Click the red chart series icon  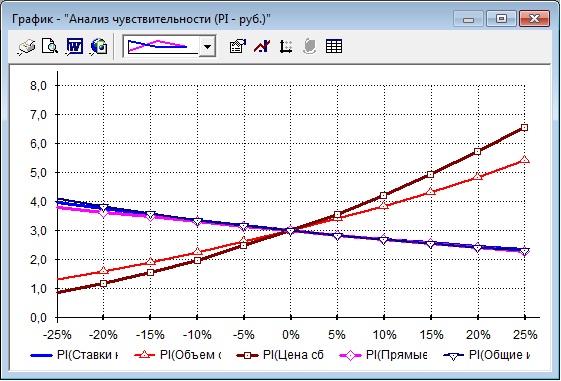pyautogui.click(x=262, y=47)
